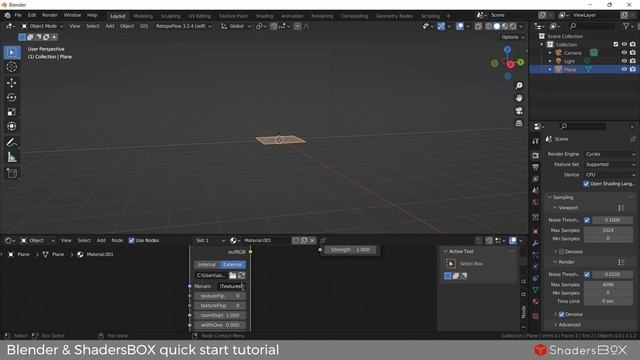Hide Light in viewport via eye icon
The width and height of the screenshot is (640, 360).
(624, 61)
